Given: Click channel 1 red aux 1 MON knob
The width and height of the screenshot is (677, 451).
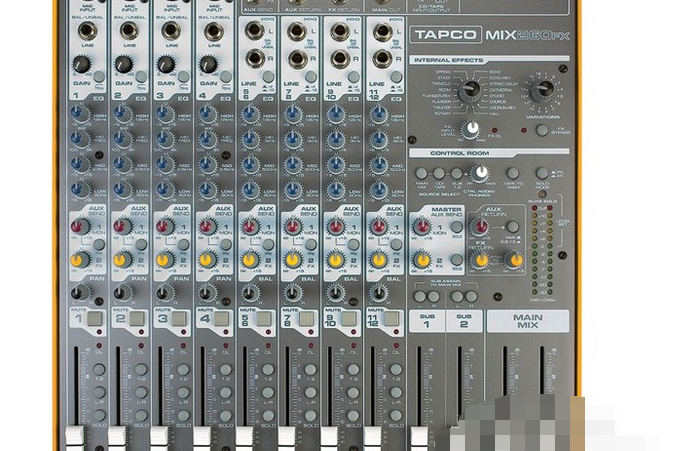Looking at the screenshot, I should (x=79, y=227).
